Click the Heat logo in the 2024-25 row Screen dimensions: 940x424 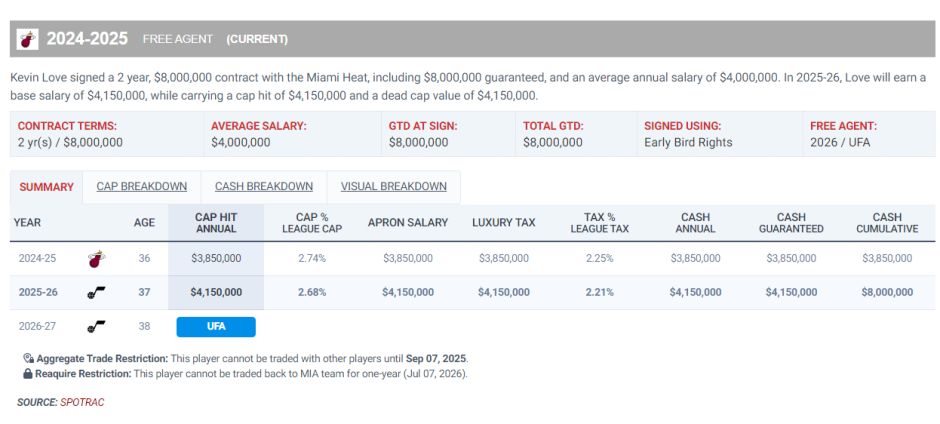(96, 258)
